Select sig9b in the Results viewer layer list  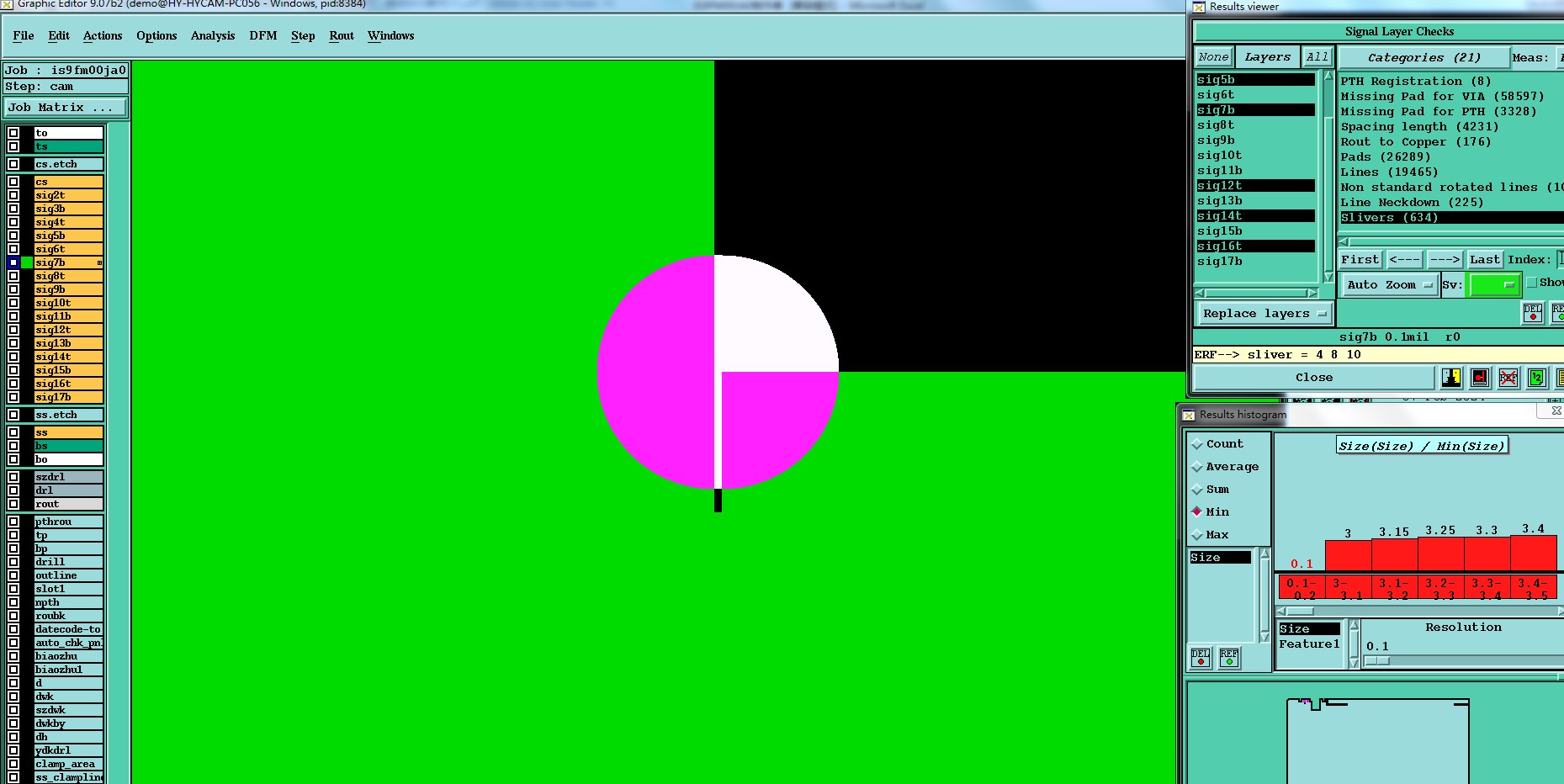point(1255,140)
